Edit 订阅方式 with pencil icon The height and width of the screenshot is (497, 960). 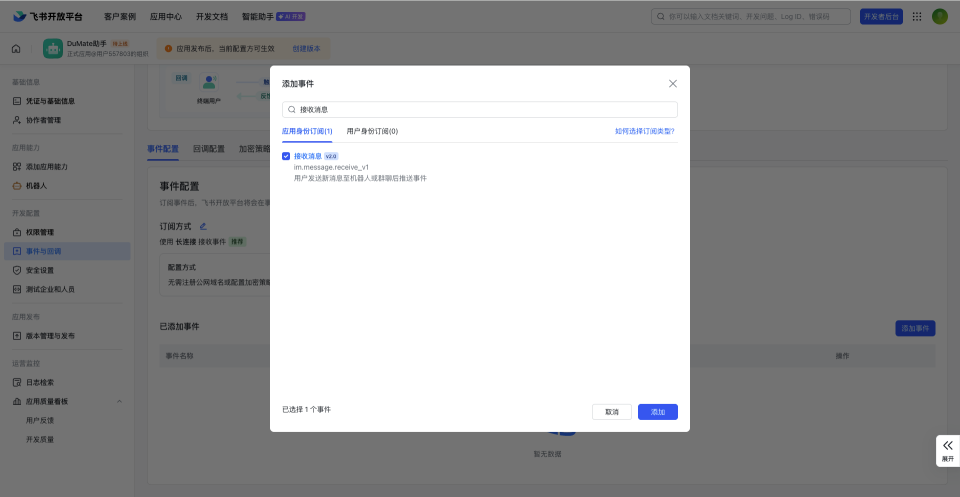[x=203, y=227]
